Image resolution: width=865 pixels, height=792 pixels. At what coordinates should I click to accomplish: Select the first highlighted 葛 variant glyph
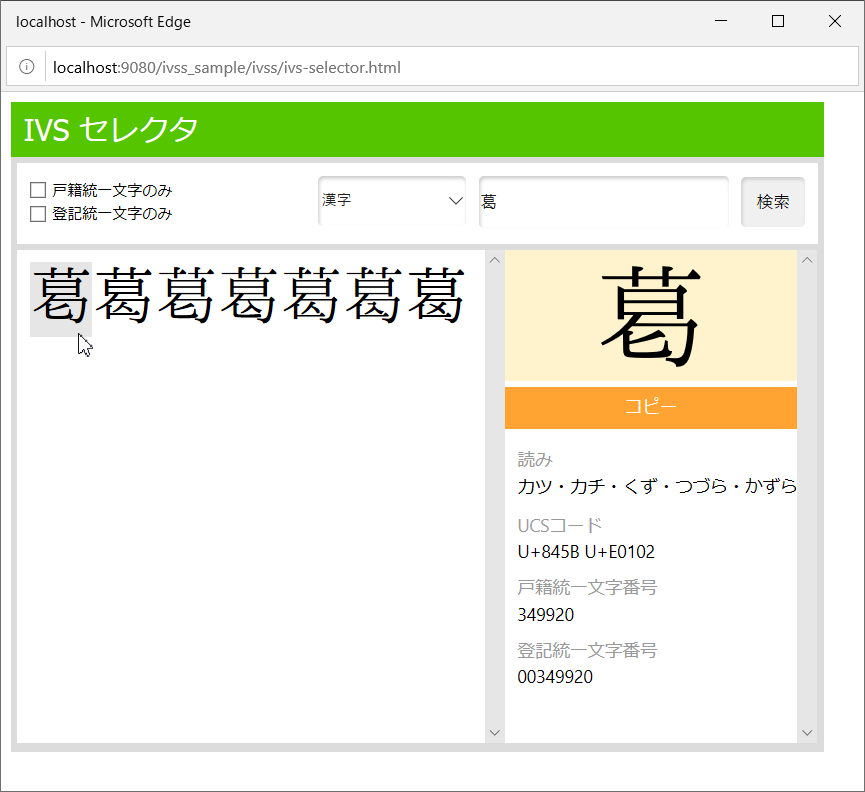coord(61,297)
